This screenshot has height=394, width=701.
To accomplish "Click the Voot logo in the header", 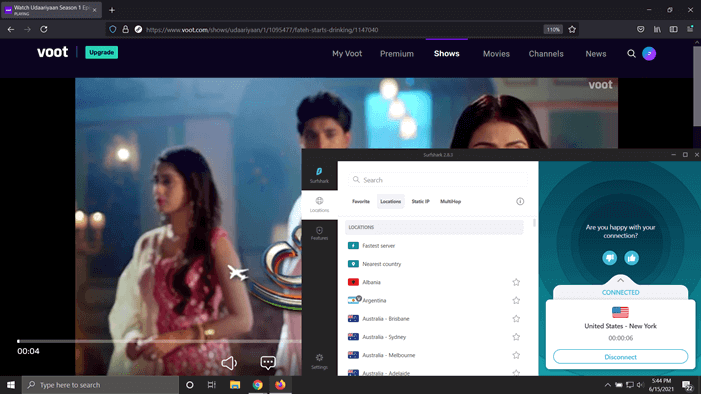I will click(53, 52).
